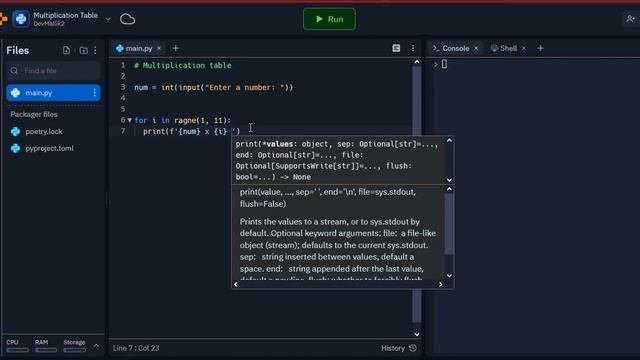
Task: Click documentation popup scroll right arrow
Action: click(x=440, y=284)
